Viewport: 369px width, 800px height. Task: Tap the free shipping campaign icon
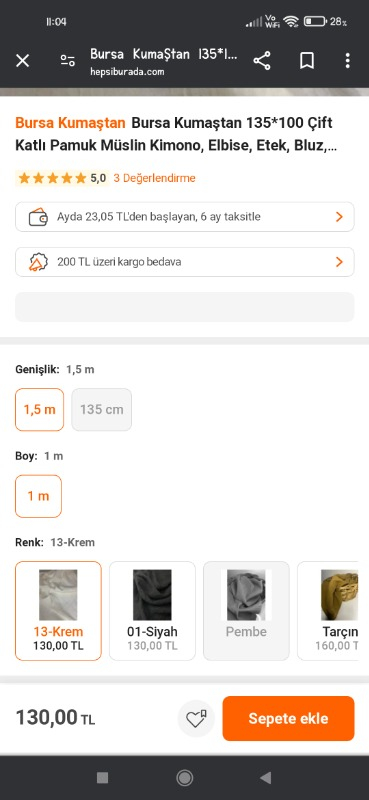coord(38,262)
